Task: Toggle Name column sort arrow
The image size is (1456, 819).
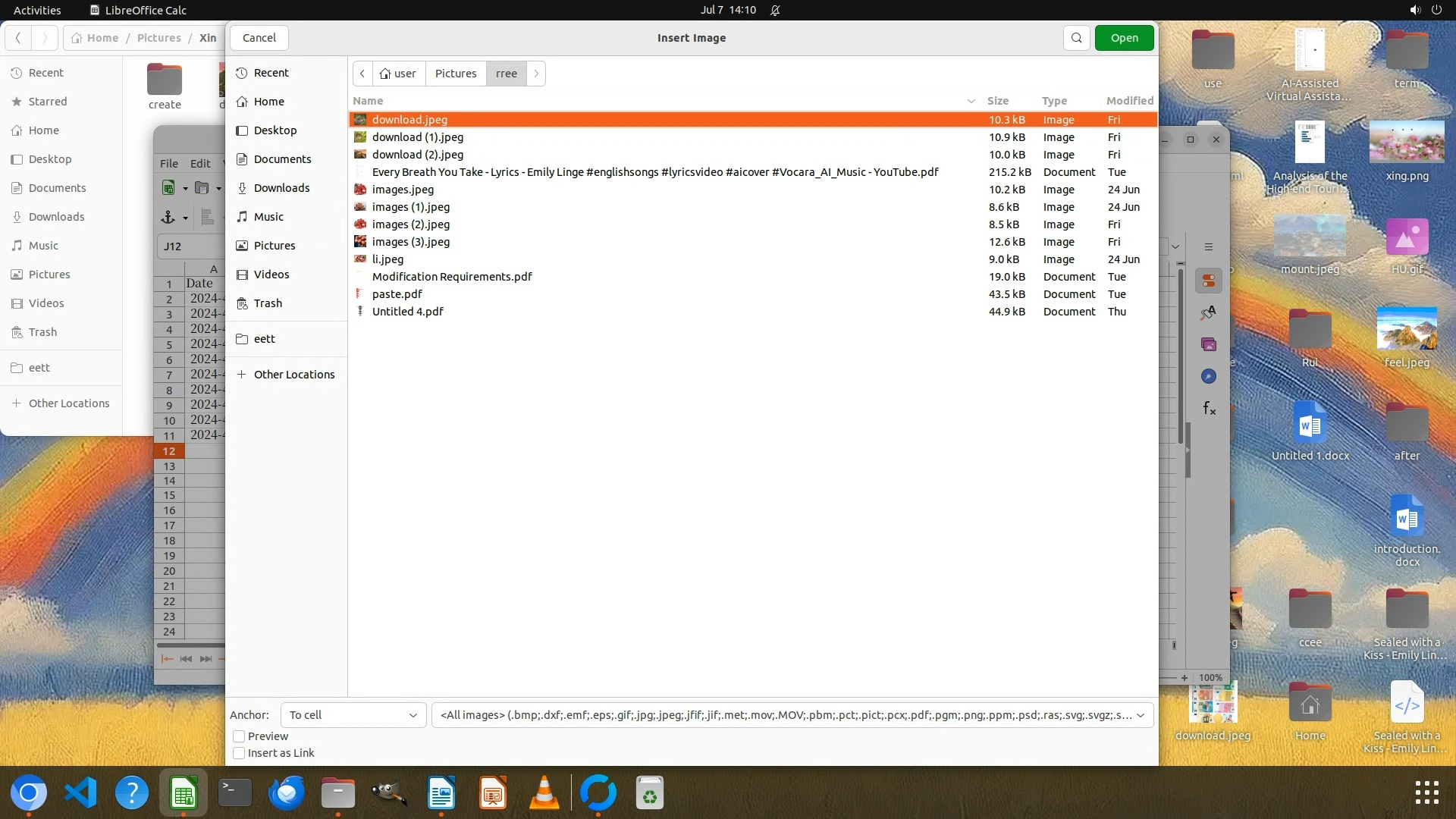Action: 971,101
